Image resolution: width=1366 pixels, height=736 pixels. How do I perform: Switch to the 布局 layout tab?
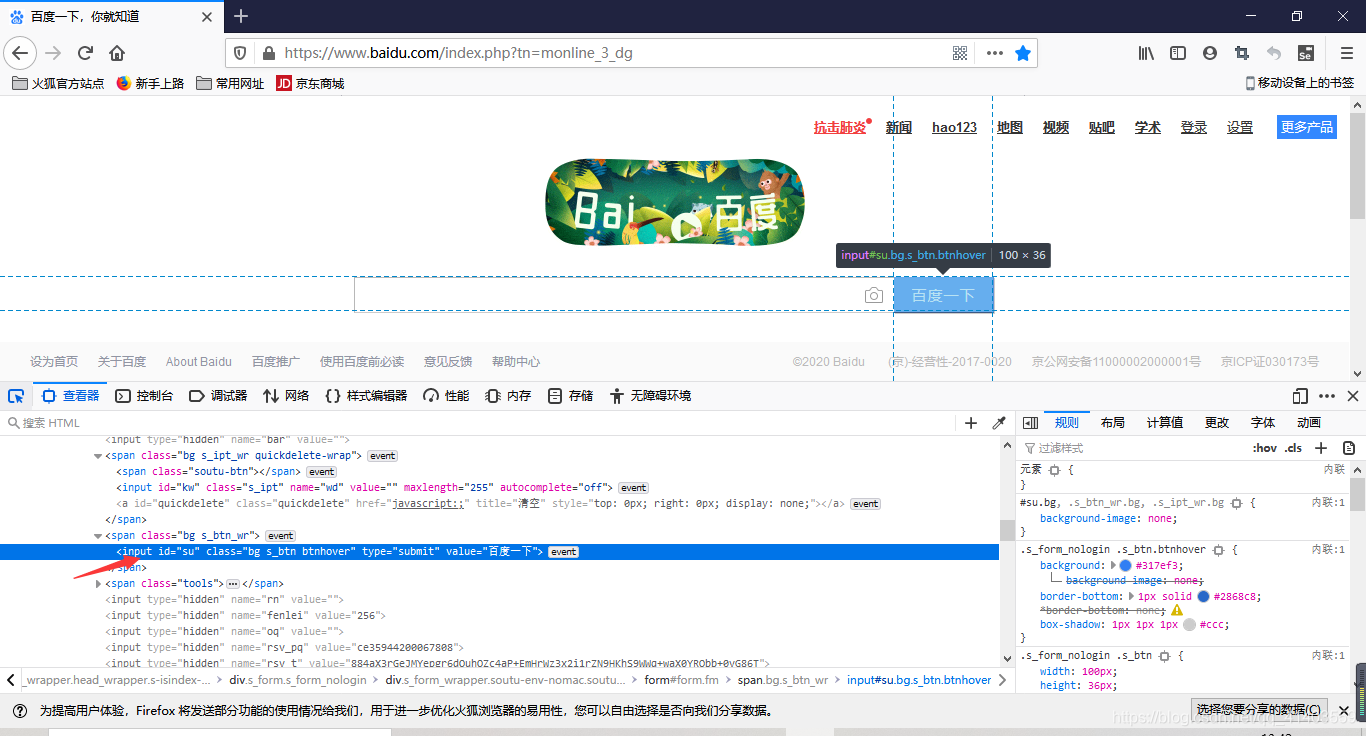click(1112, 423)
